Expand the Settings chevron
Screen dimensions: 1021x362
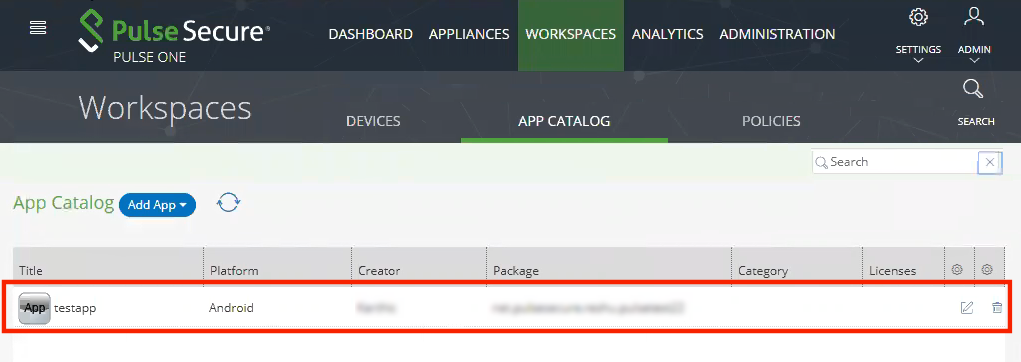[918, 61]
